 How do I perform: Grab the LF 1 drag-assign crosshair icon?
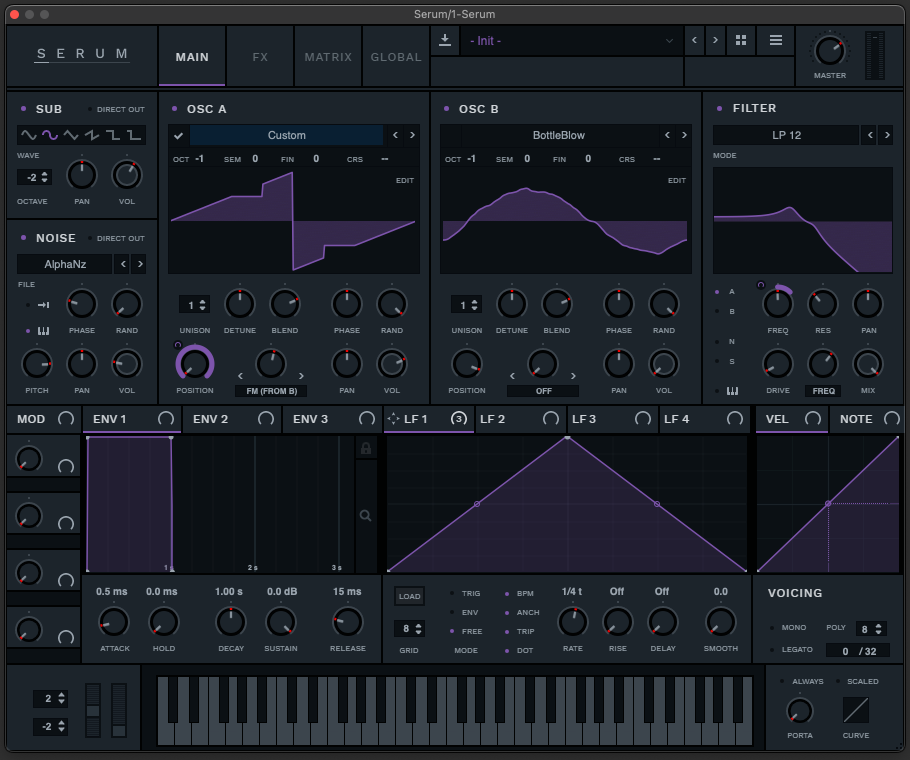[x=393, y=418]
